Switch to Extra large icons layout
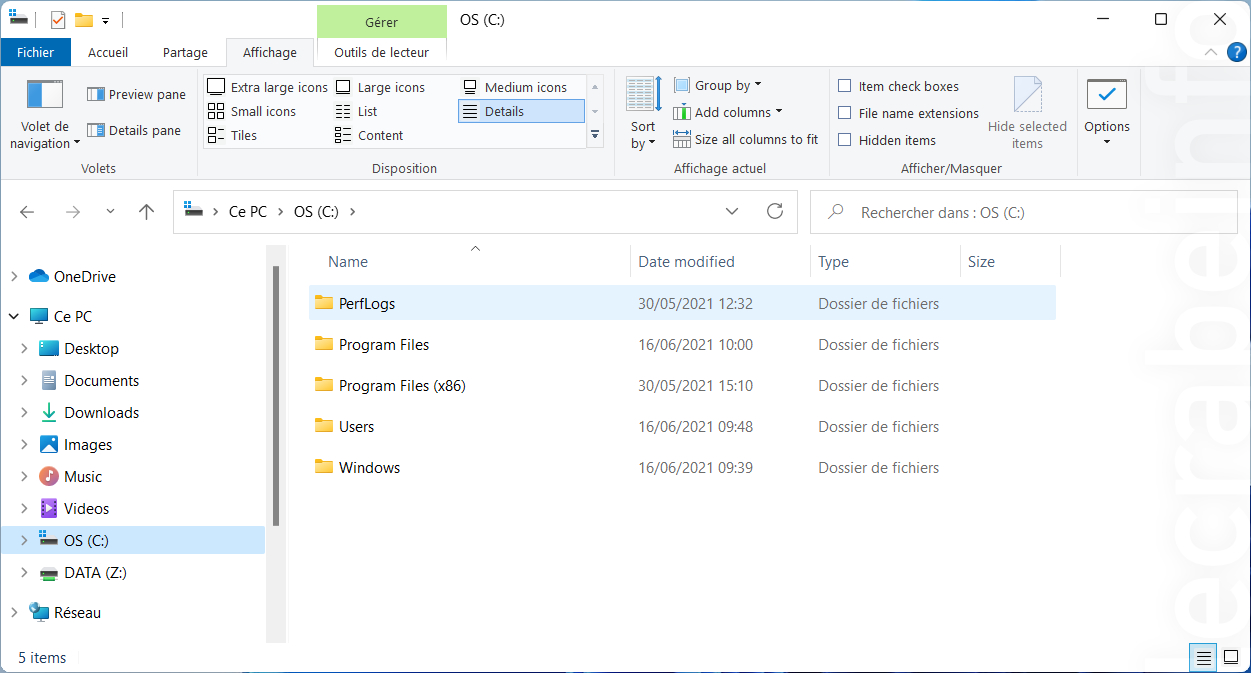The width and height of the screenshot is (1251, 673). [x=268, y=87]
